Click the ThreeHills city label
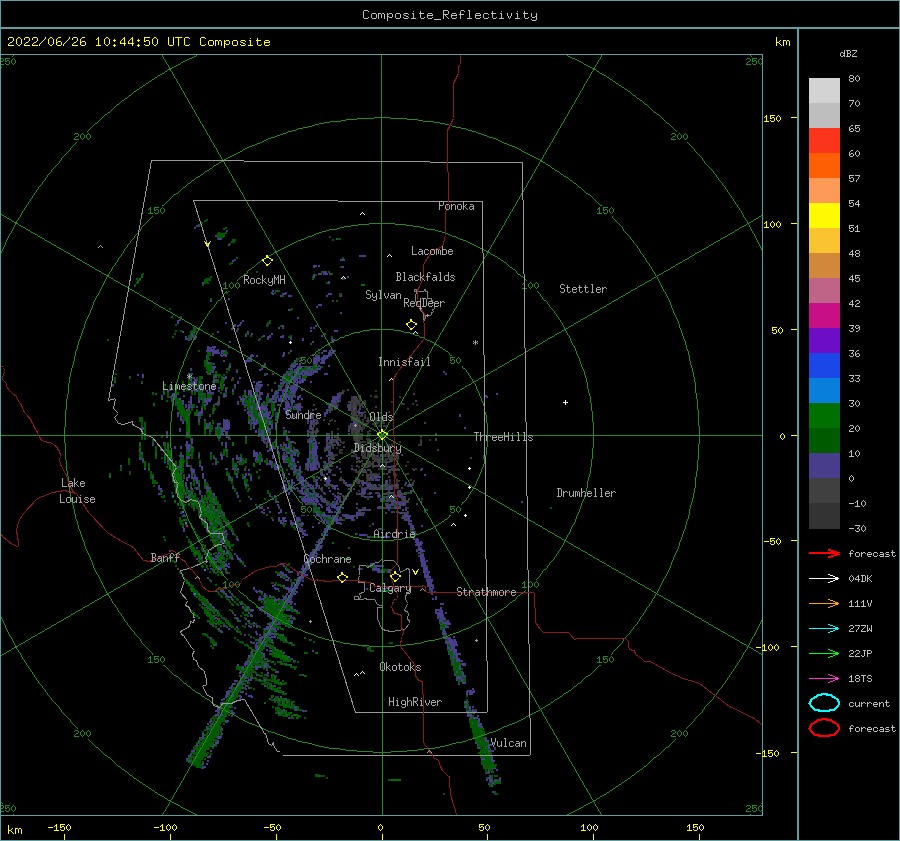This screenshot has width=900, height=841. 503,437
